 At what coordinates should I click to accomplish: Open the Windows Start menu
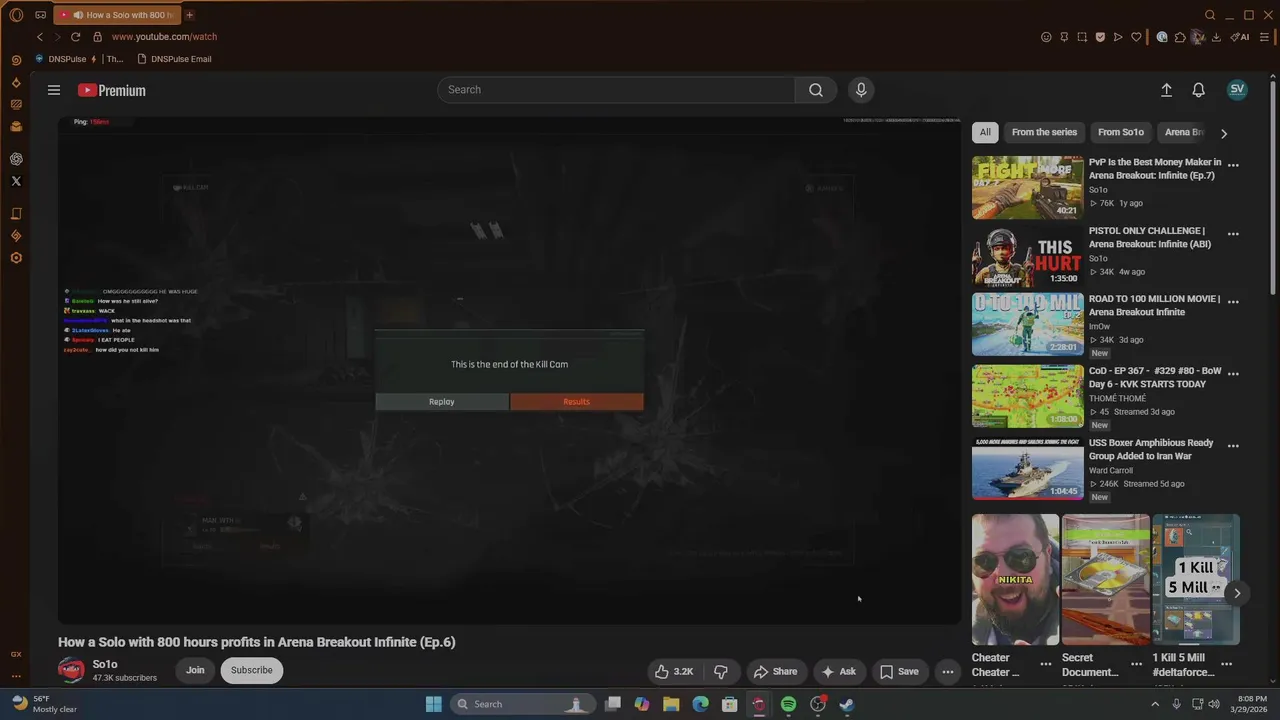433,704
